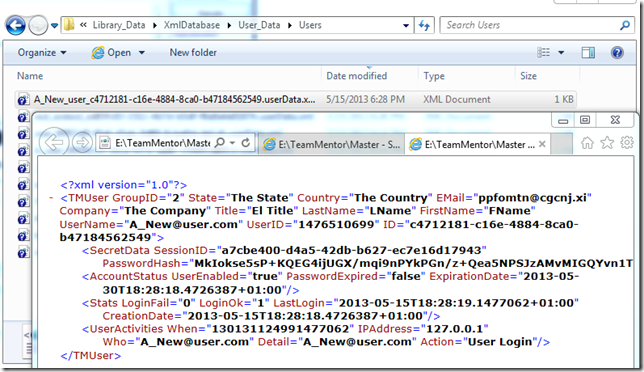Maximize the Internet Explorer window

pyautogui.click(x=585, y=120)
